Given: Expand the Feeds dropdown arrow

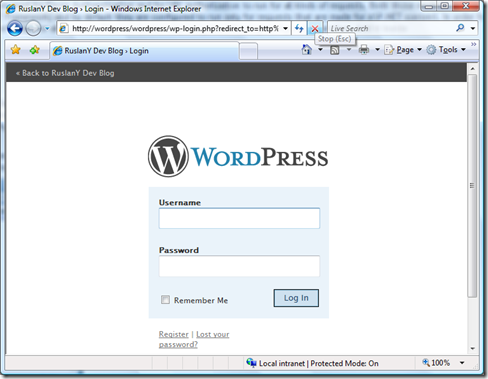Looking at the screenshot, I should (x=349, y=50).
